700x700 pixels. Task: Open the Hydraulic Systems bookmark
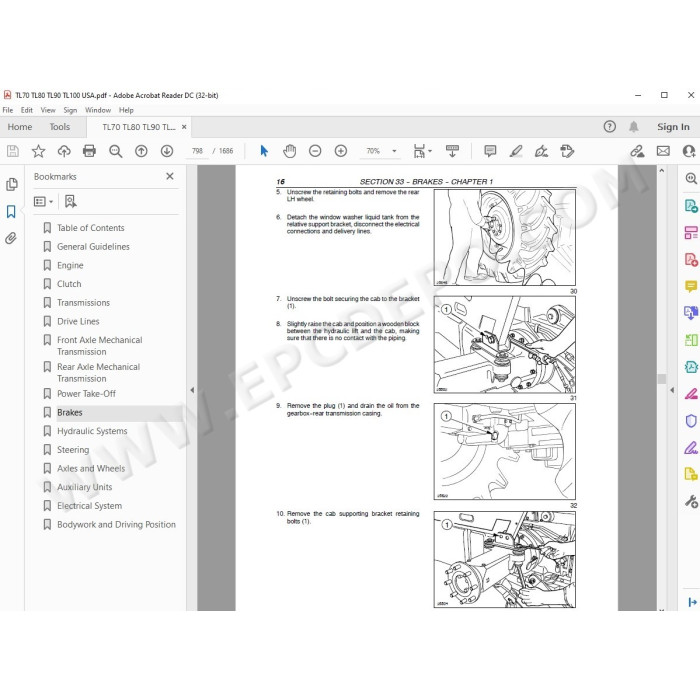tap(92, 431)
